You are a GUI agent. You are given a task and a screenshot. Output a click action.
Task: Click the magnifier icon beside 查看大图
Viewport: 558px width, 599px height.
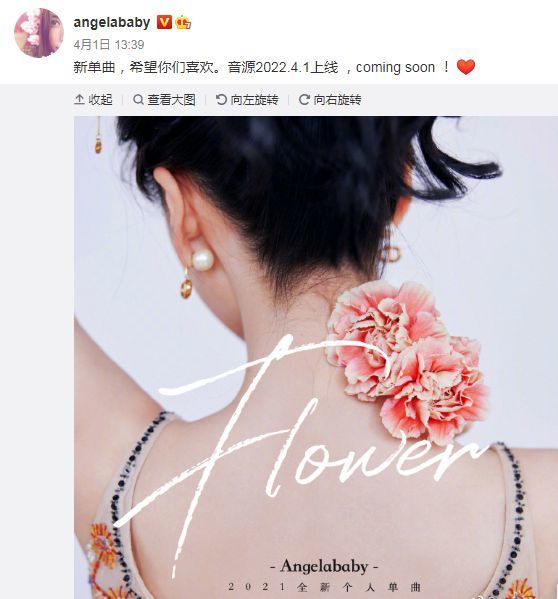coord(138,100)
